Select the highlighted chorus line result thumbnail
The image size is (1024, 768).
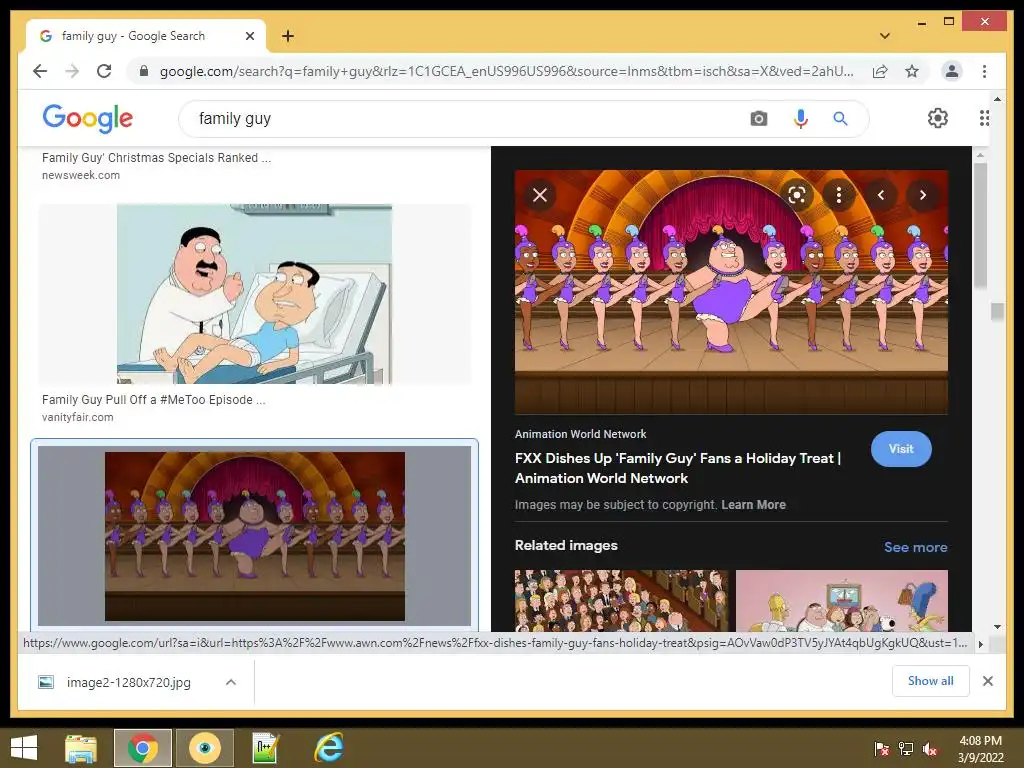pyautogui.click(x=255, y=536)
